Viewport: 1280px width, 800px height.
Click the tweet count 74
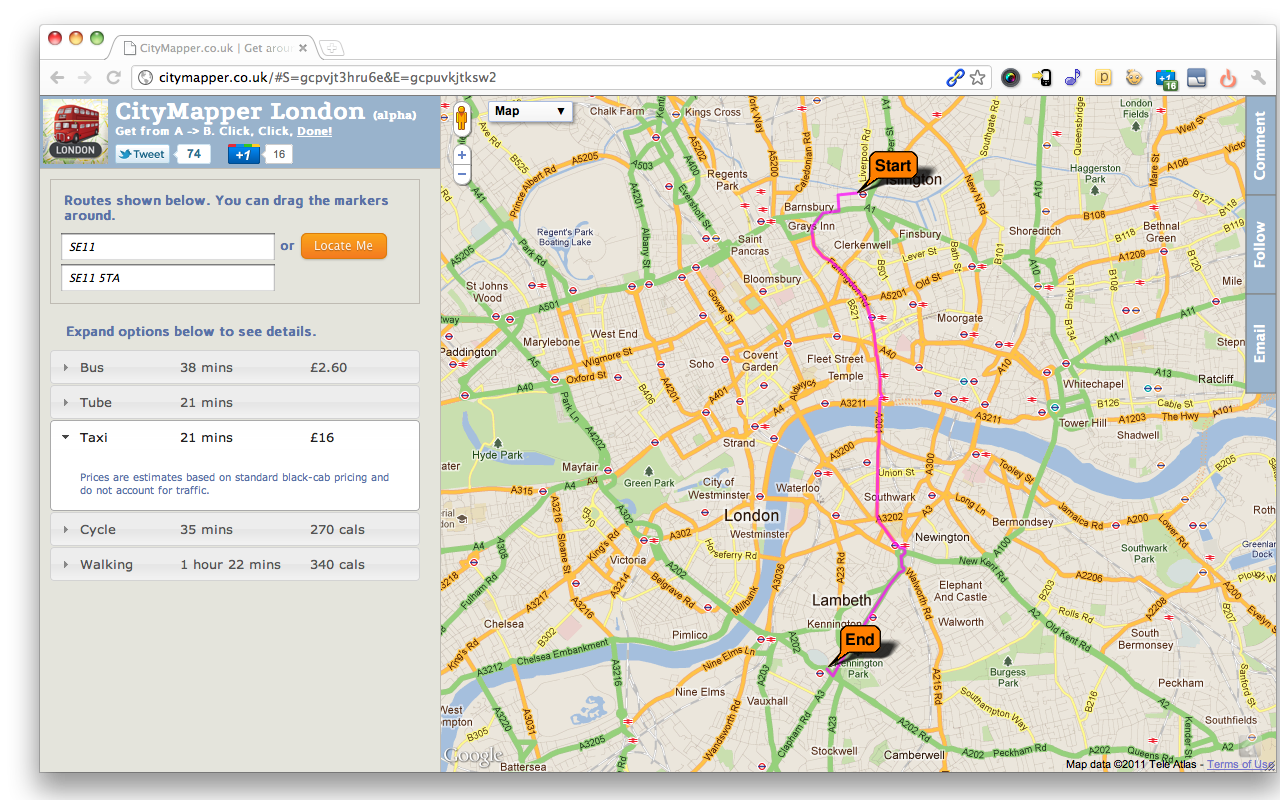[x=193, y=154]
